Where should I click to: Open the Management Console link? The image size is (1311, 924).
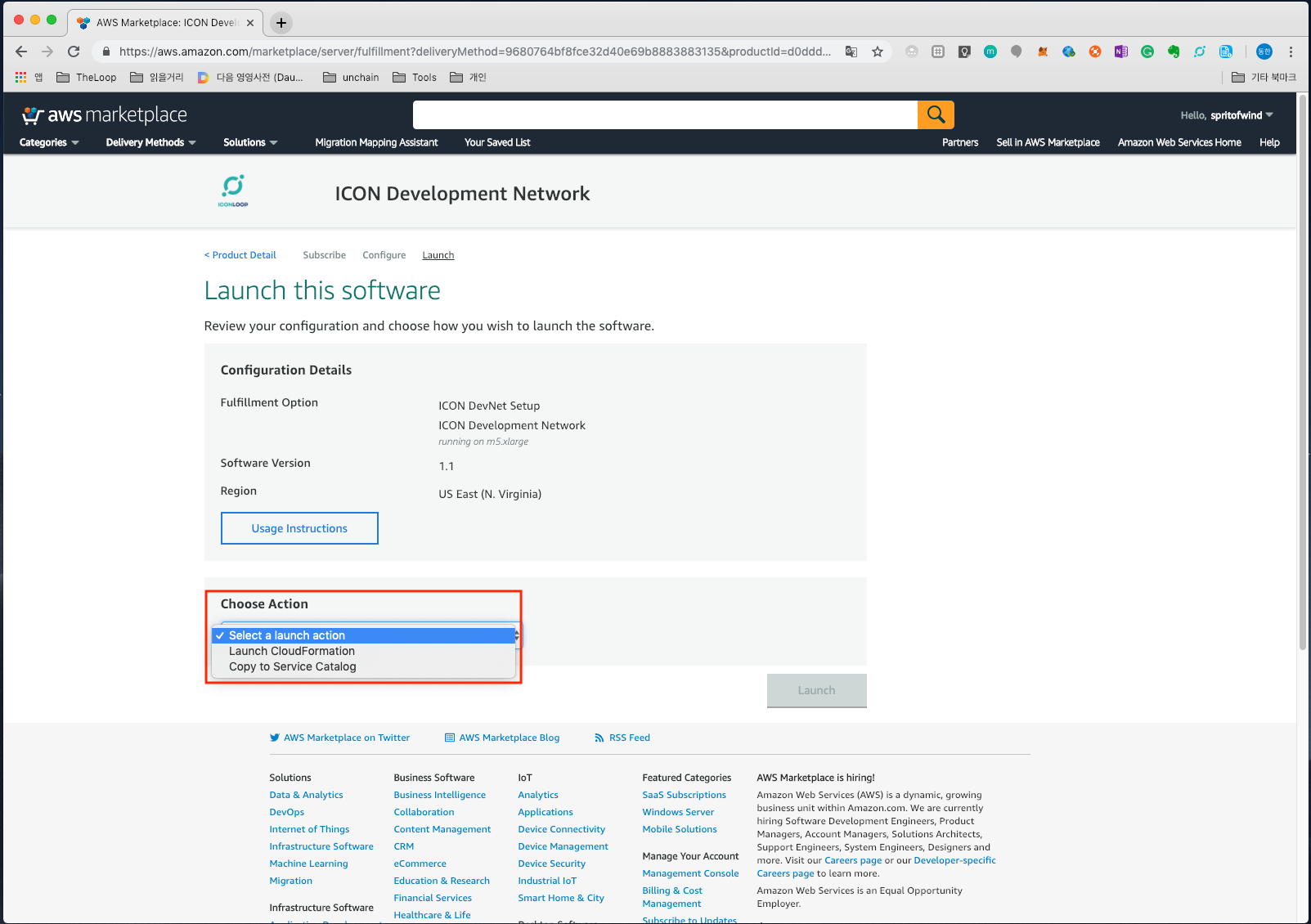point(690,873)
